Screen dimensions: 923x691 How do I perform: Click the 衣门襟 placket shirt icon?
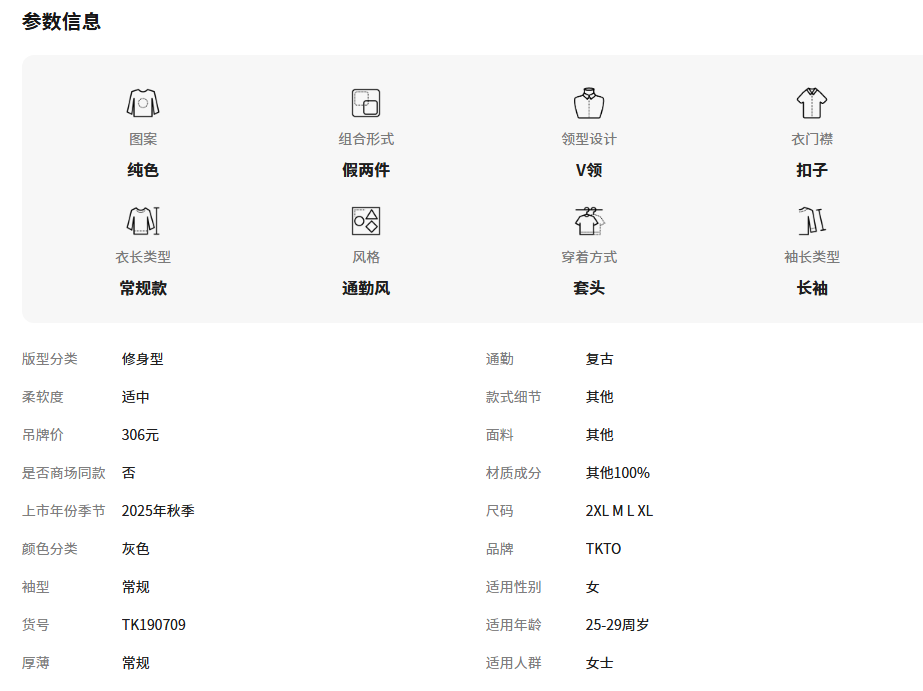pyautogui.click(x=812, y=103)
